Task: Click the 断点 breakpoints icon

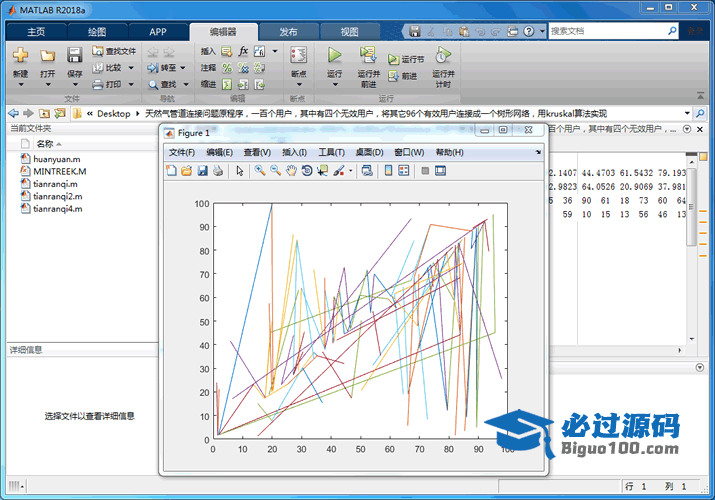Action: pyautogui.click(x=299, y=55)
